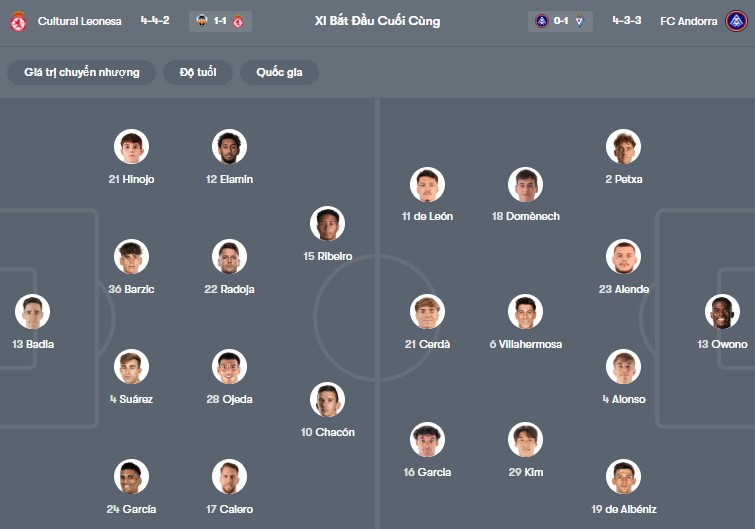Screen dimensions: 755x529
Task: Click the Cultural Leonesa team name
Action: [x=80, y=21]
